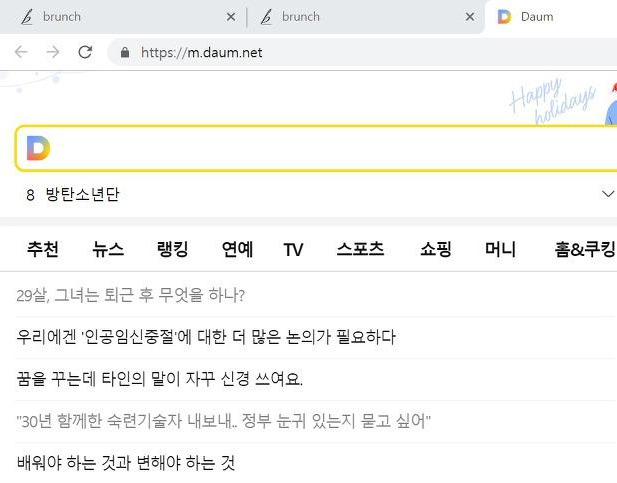Click the address bar showing m.daum.net

tap(362, 52)
